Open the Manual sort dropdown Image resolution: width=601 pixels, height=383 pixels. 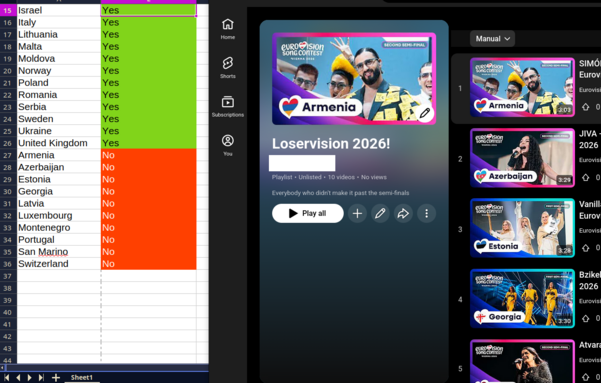point(493,39)
